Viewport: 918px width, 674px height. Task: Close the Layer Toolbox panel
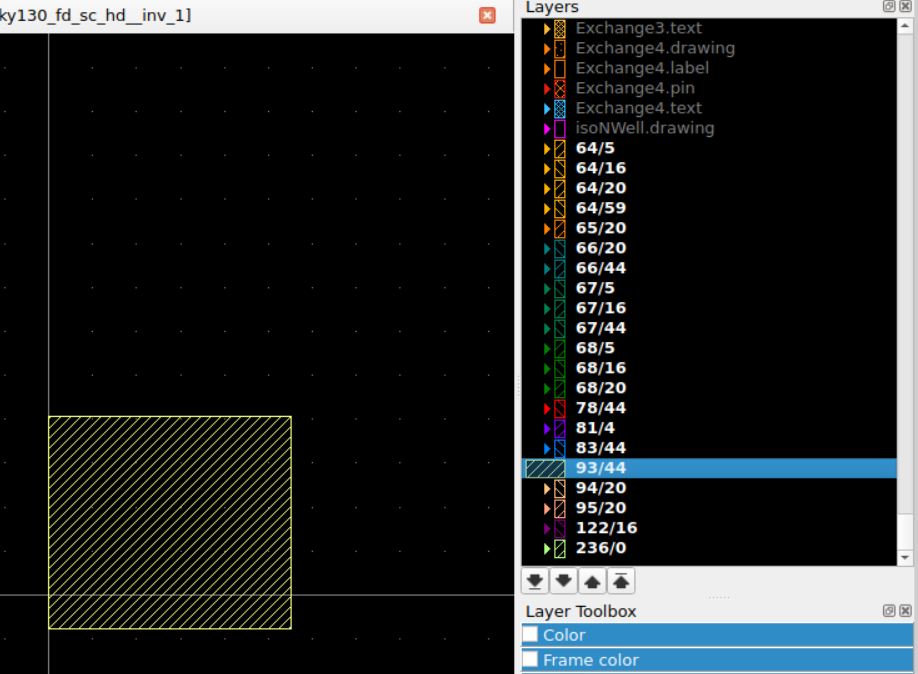904,611
